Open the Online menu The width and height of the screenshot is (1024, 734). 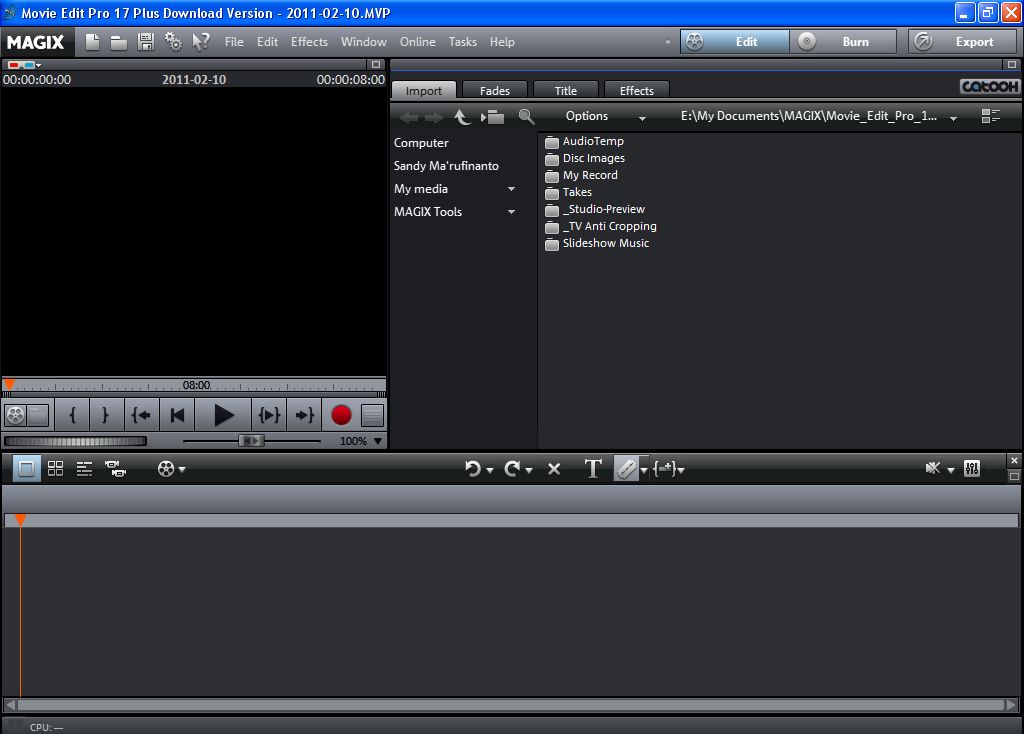point(417,42)
